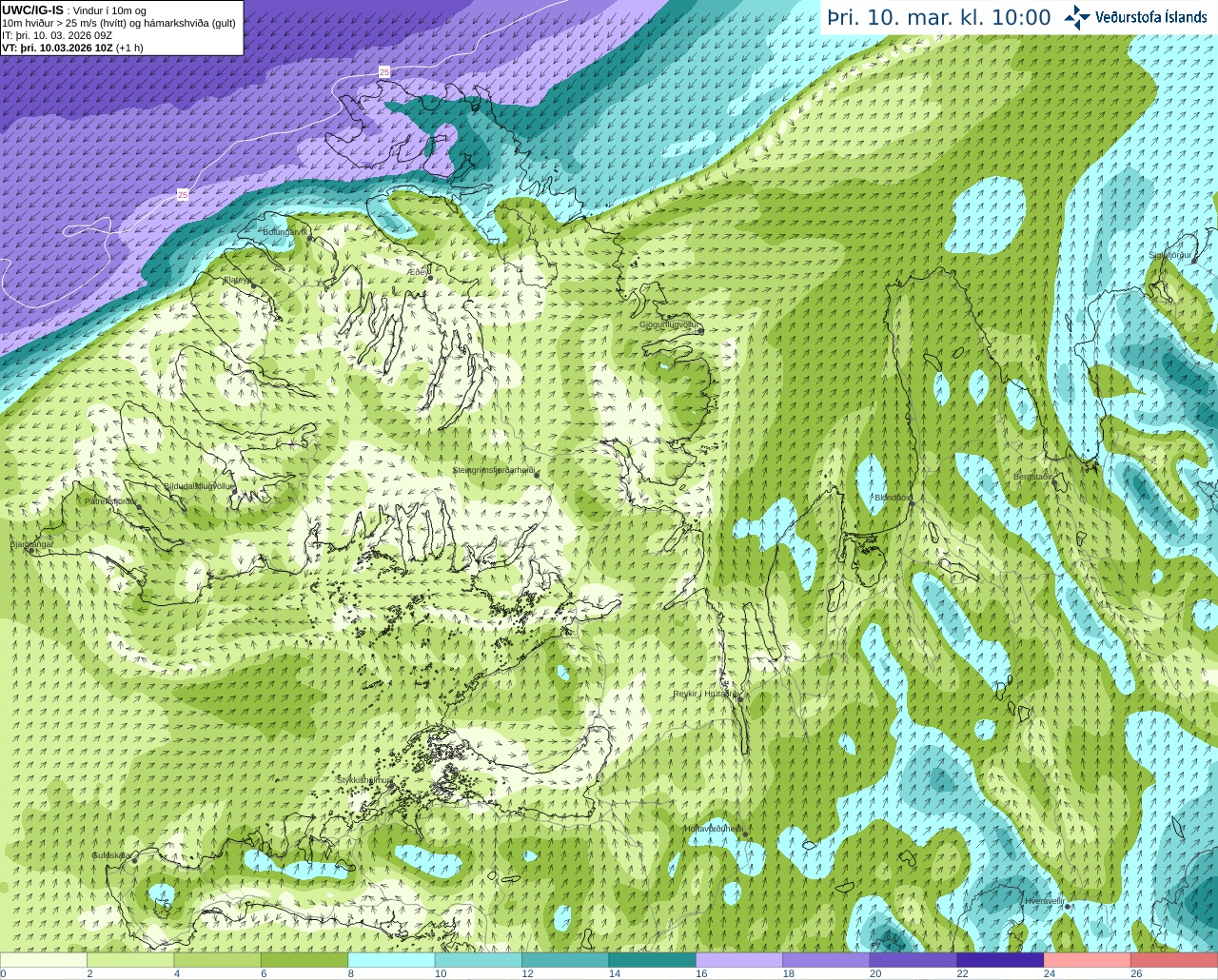Select the 12–14 m/s teal legend swatch
The height and width of the screenshot is (980, 1218).
565,960
